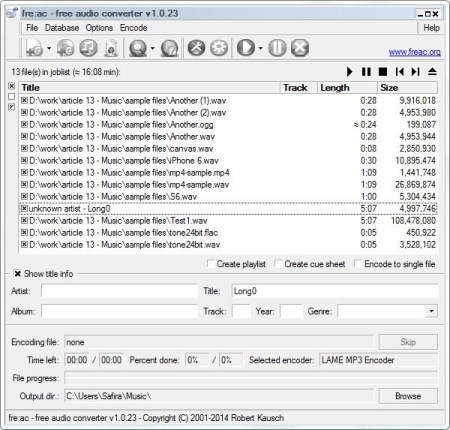
Task: Uncheck the Show title info checkbox
Action: (17, 274)
